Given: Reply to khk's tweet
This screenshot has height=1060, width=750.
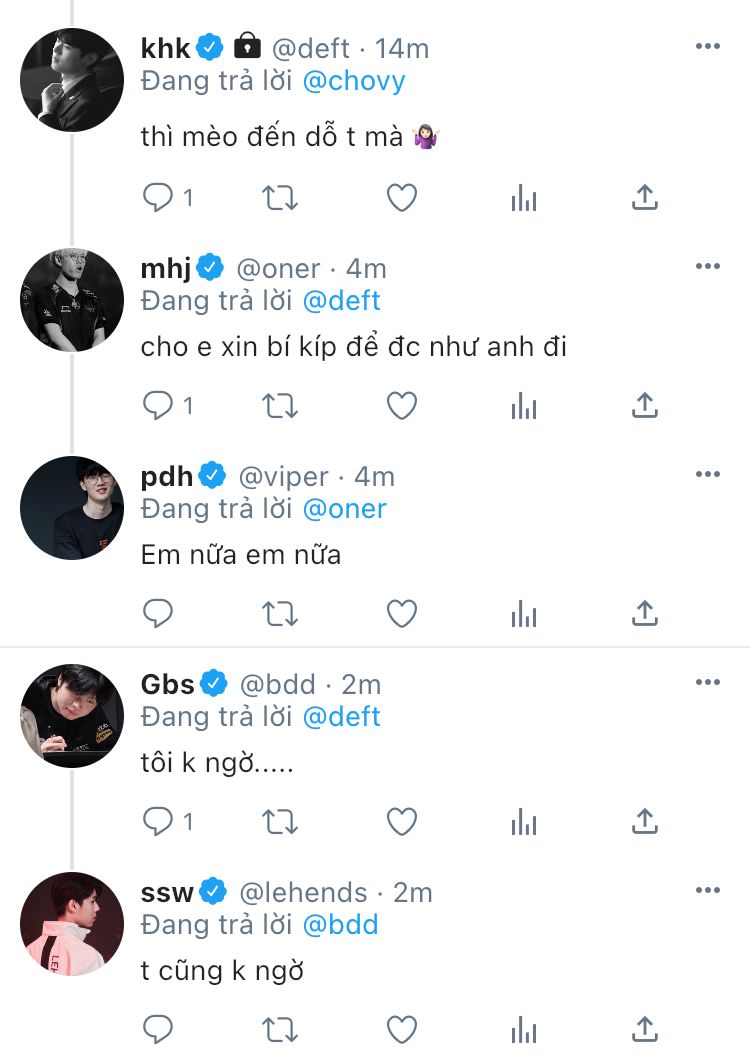Looking at the screenshot, I should click(159, 198).
